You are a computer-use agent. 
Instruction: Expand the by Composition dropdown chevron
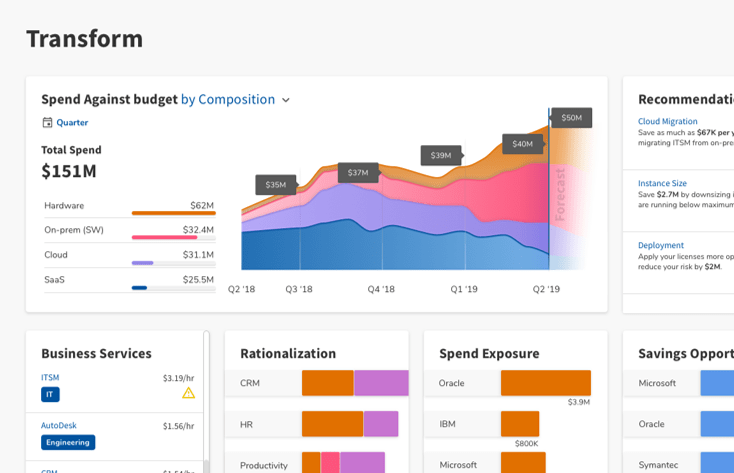[x=286, y=100]
